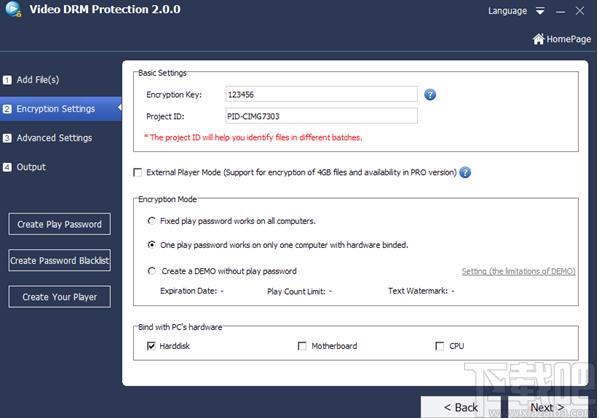Enable External Player Mode checkbox
The width and height of the screenshot is (599, 418).
click(x=138, y=172)
